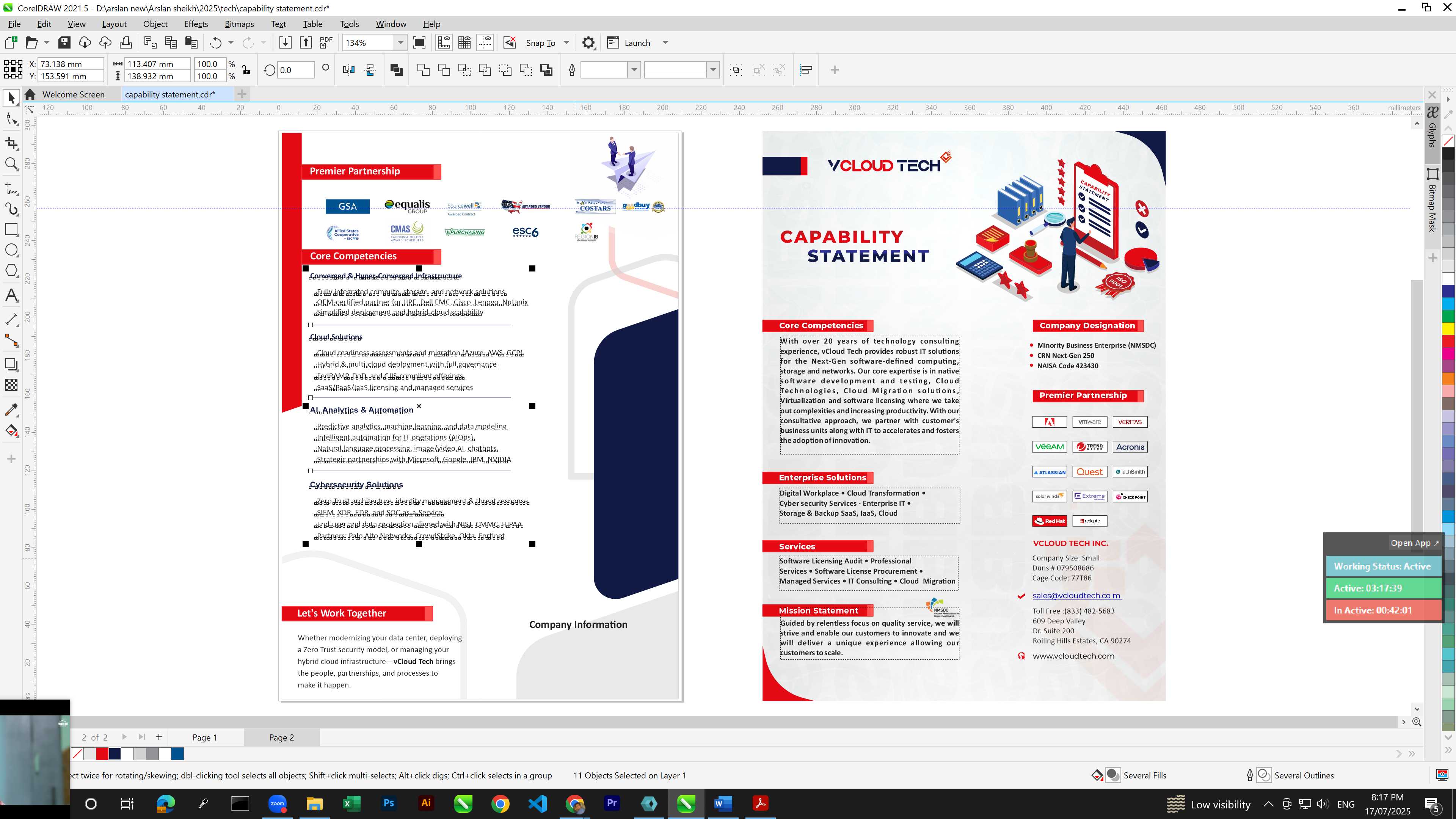Switch to Welcome Screen tab
1456x819 pixels.
73,94
